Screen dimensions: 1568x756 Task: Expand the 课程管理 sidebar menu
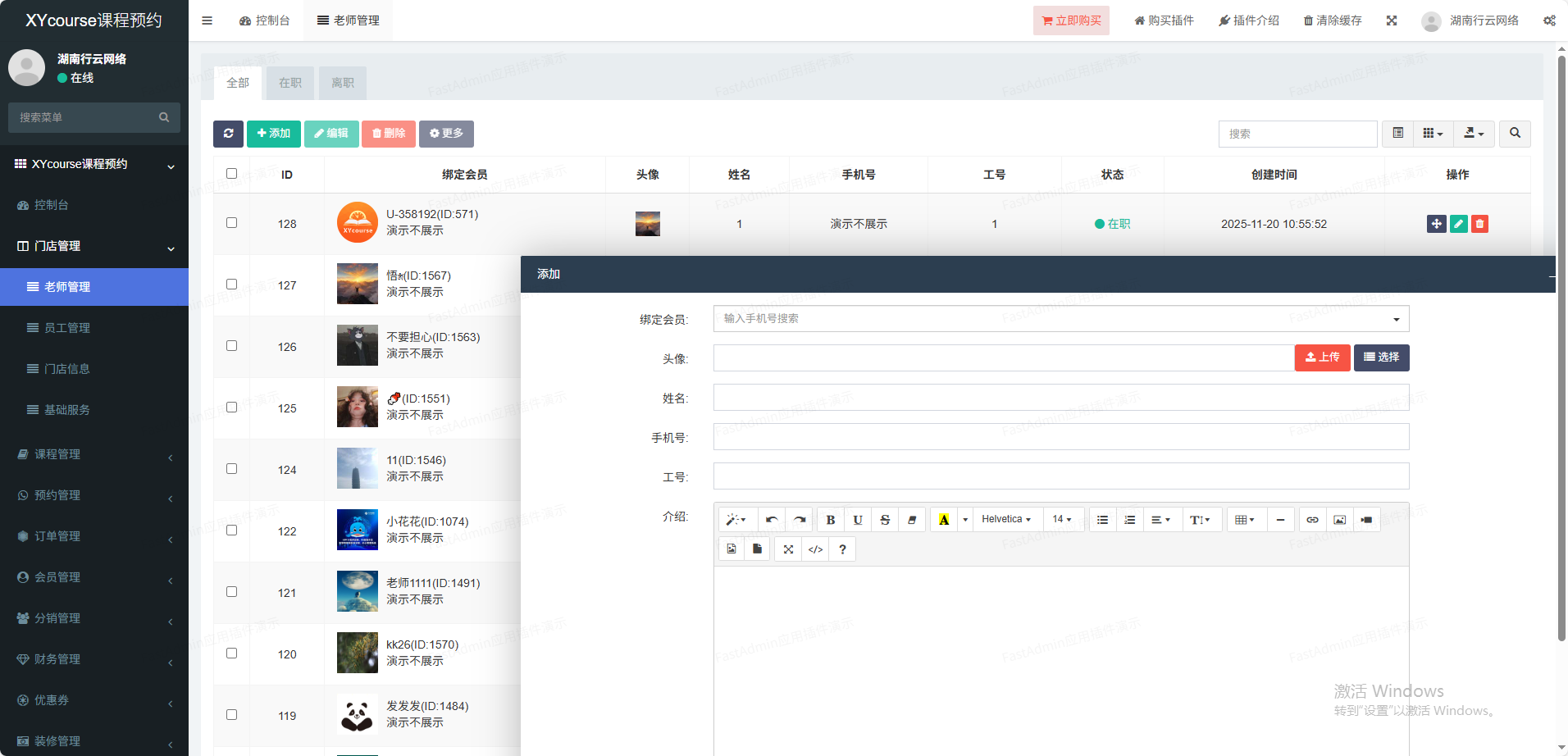94,454
